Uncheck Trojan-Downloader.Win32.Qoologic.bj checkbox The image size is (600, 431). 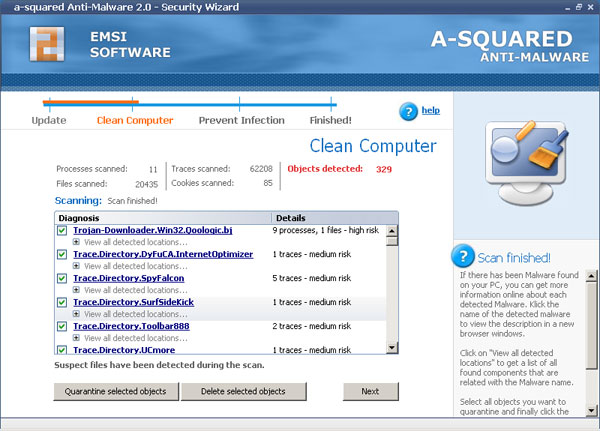(62, 230)
